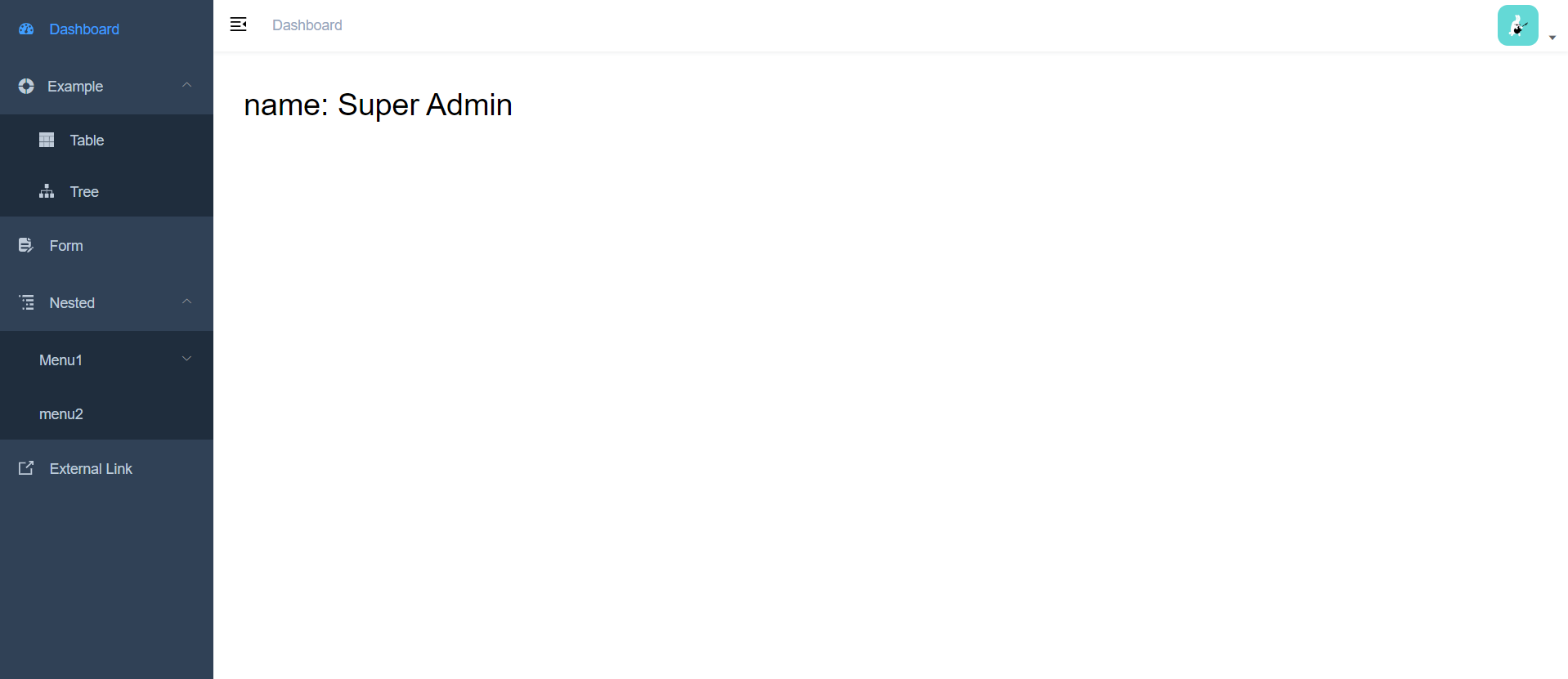Open the Table menu item
The height and width of the screenshot is (679, 1568).
pyautogui.click(x=87, y=141)
